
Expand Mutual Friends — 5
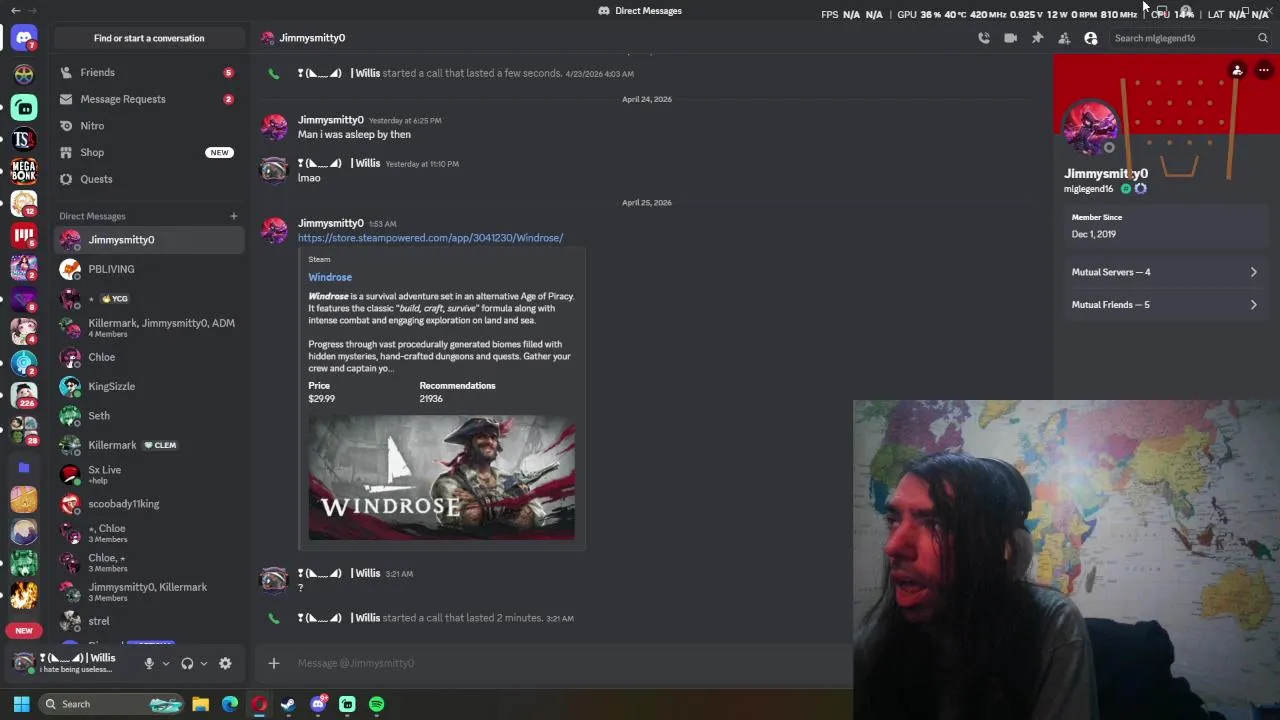click(1164, 305)
